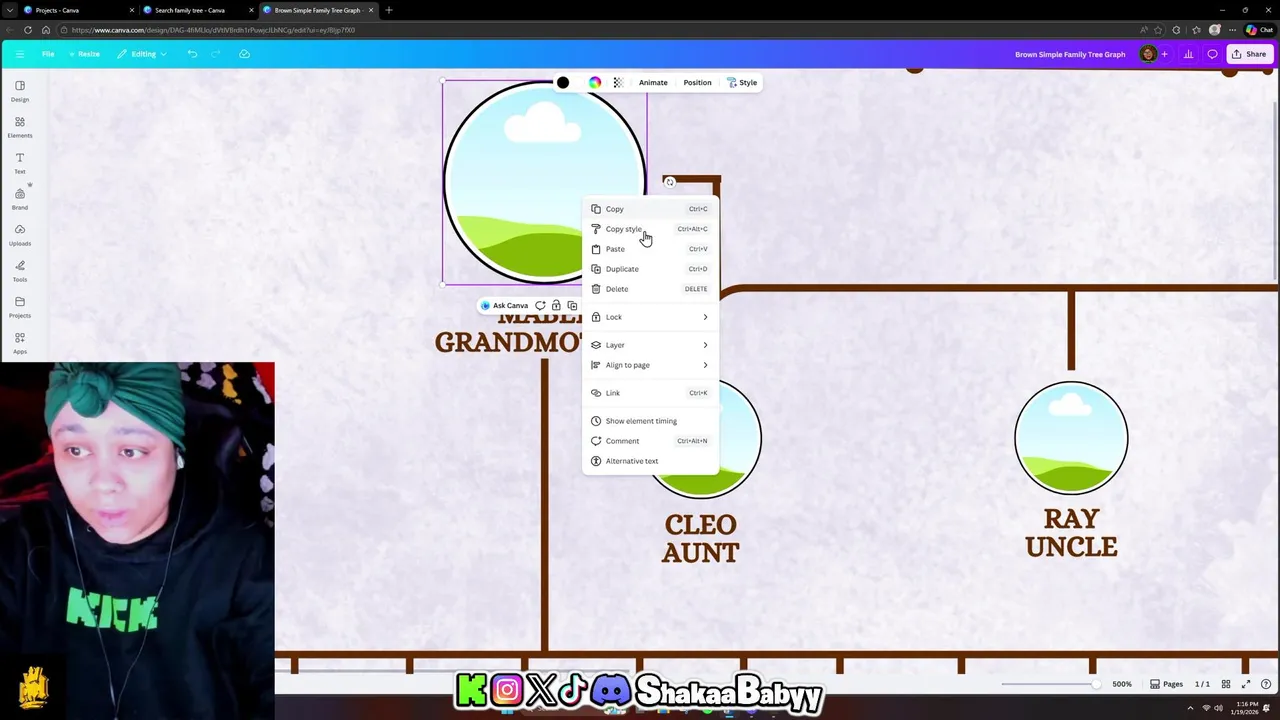Click the Resize button
The height and width of the screenshot is (720, 1280).
click(85, 54)
